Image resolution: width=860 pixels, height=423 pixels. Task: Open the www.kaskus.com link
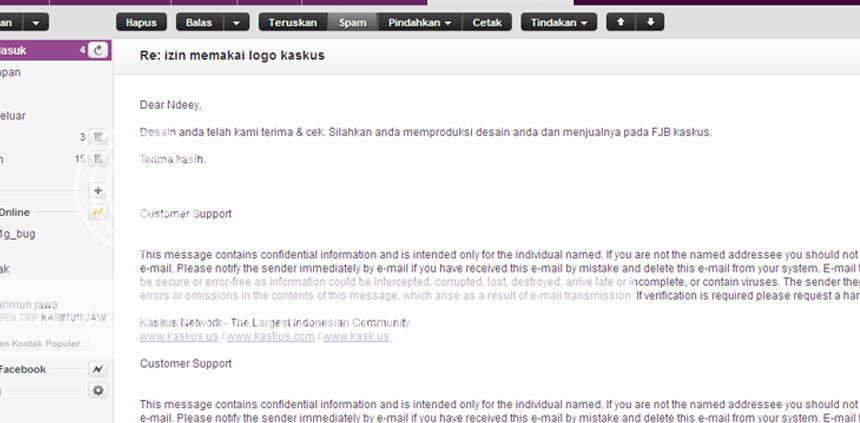[x=271, y=336]
